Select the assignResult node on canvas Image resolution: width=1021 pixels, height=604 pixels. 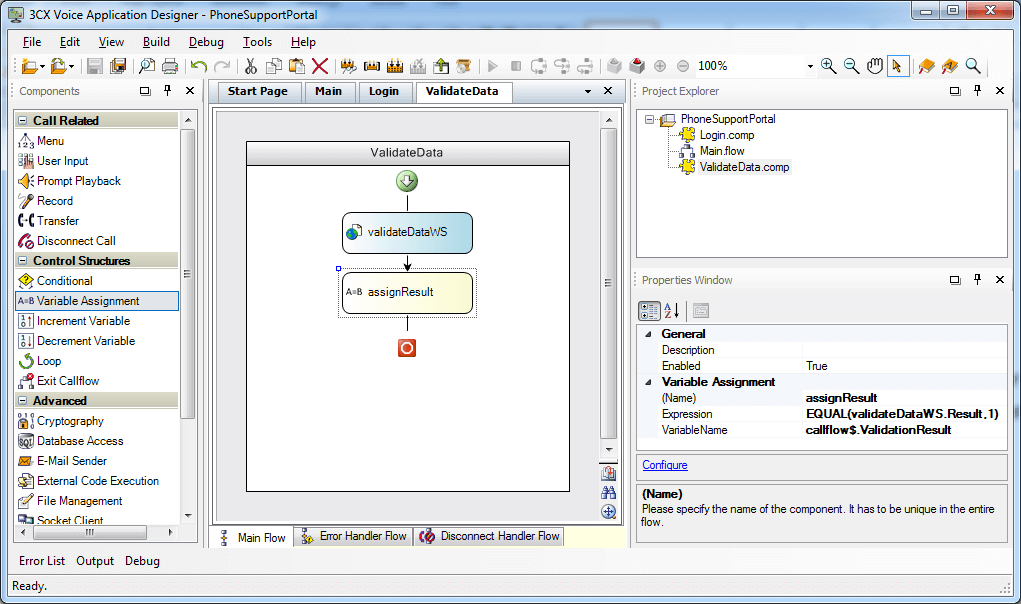coord(408,292)
